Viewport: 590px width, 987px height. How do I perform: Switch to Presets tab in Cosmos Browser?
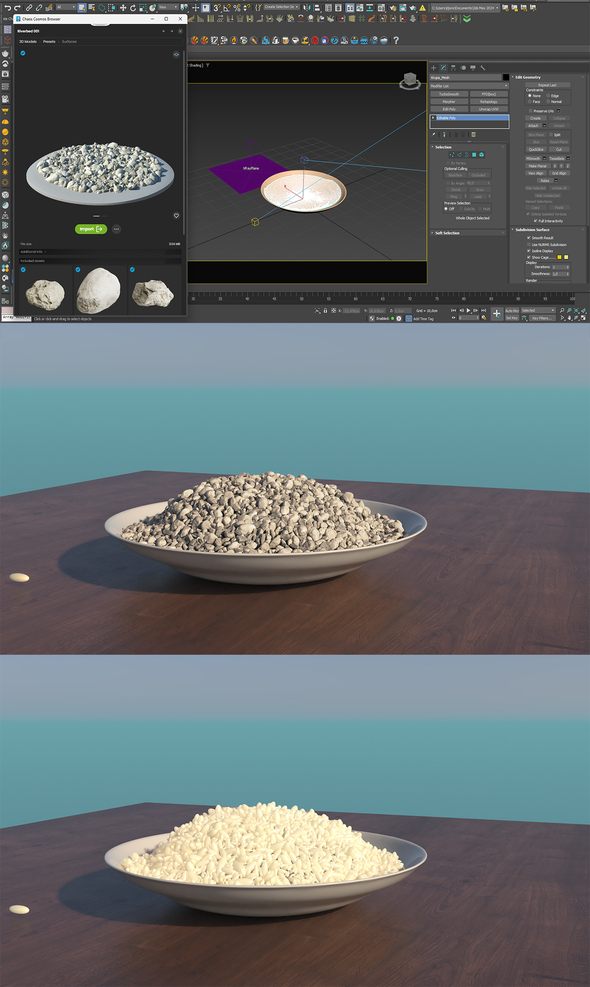pos(49,42)
